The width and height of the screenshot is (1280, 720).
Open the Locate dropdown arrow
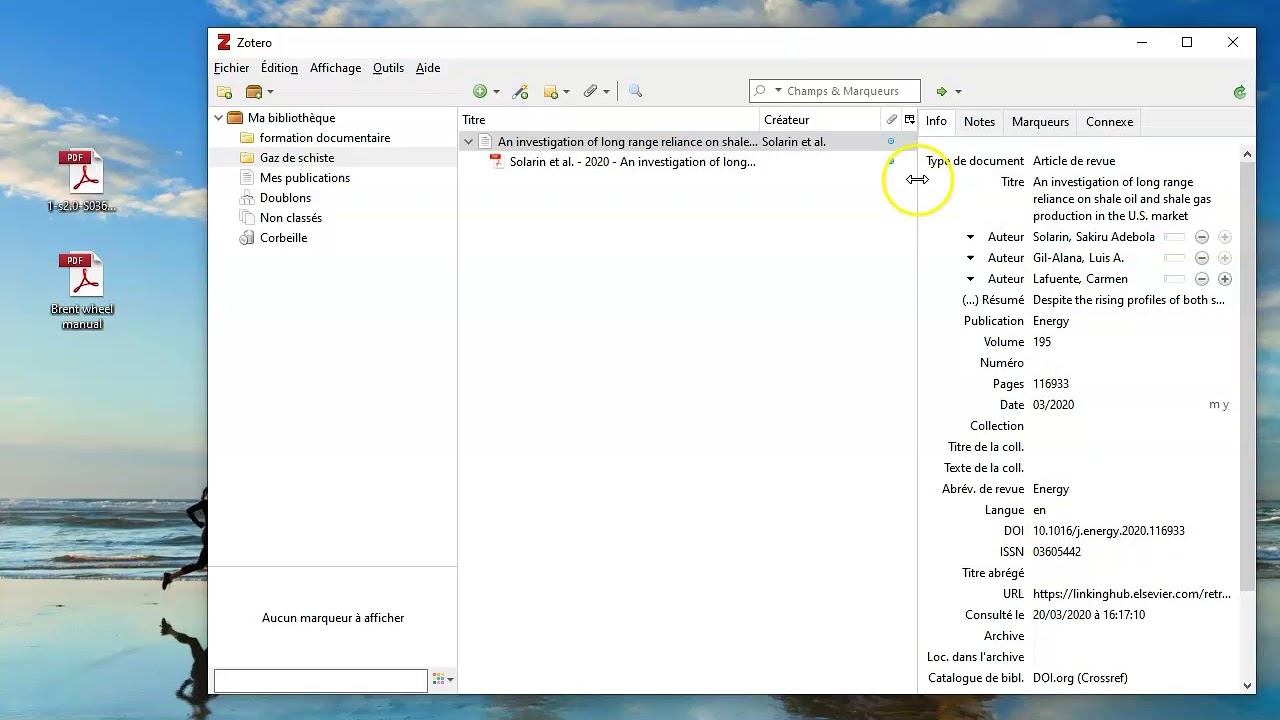(x=958, y=92)
